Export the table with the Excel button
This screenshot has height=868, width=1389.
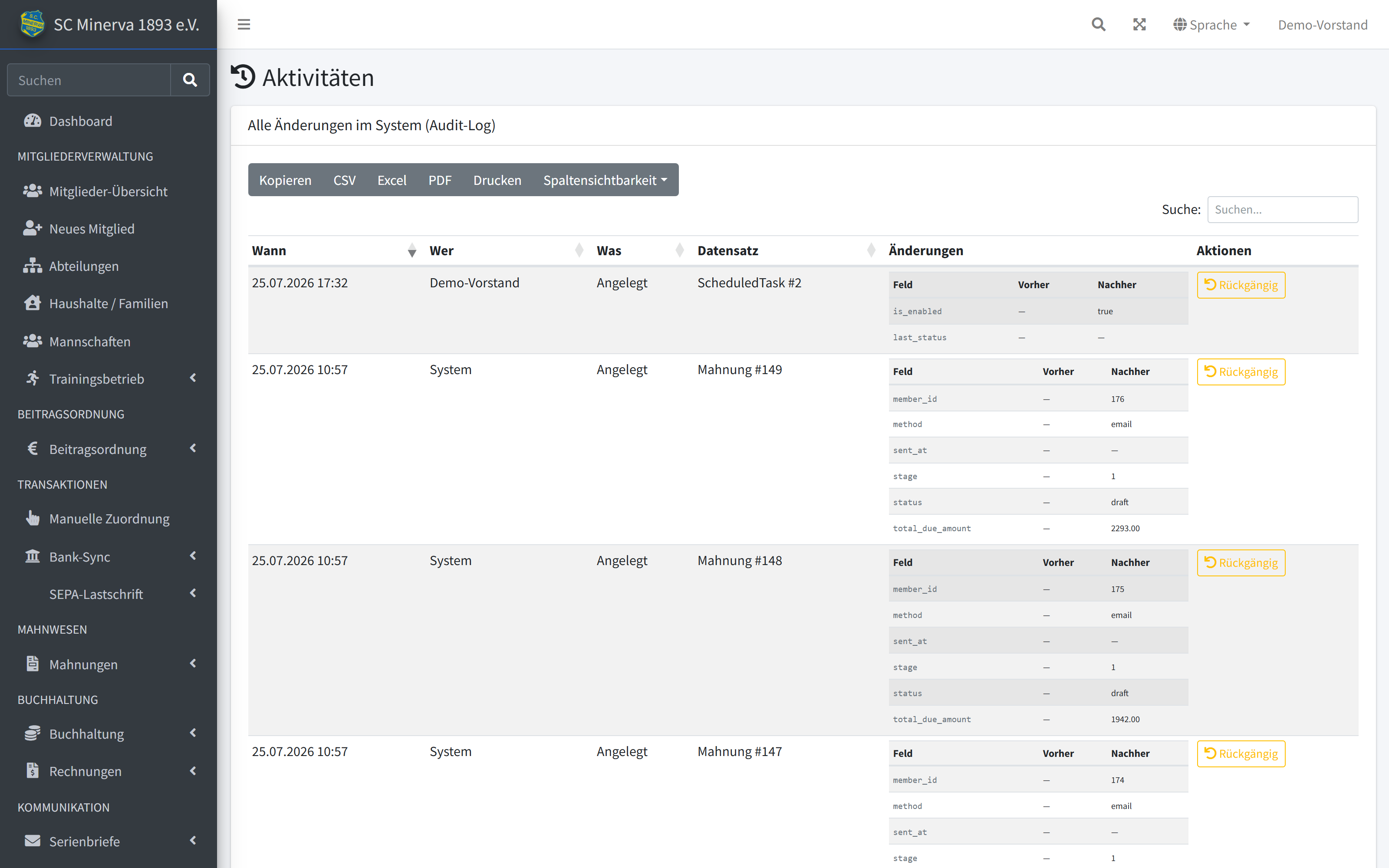(392, 180)
